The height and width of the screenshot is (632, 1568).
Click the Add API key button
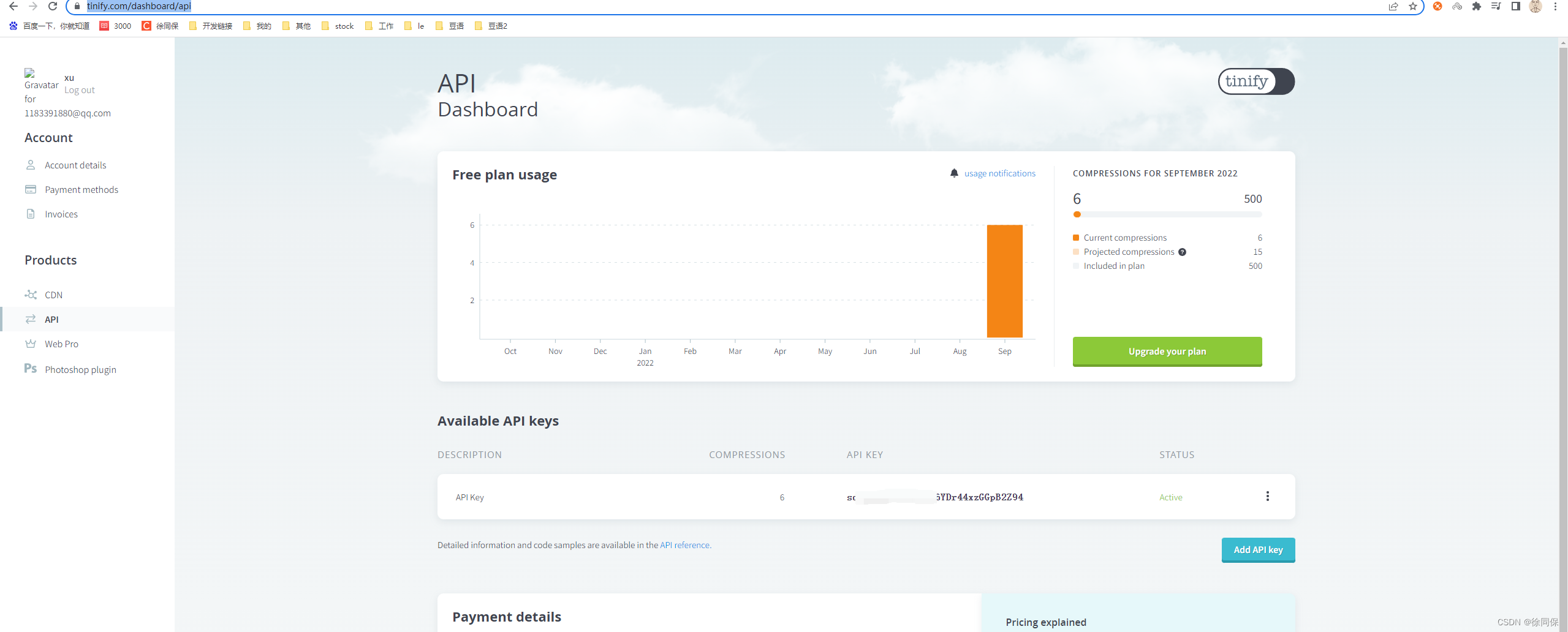point(1259,550)
